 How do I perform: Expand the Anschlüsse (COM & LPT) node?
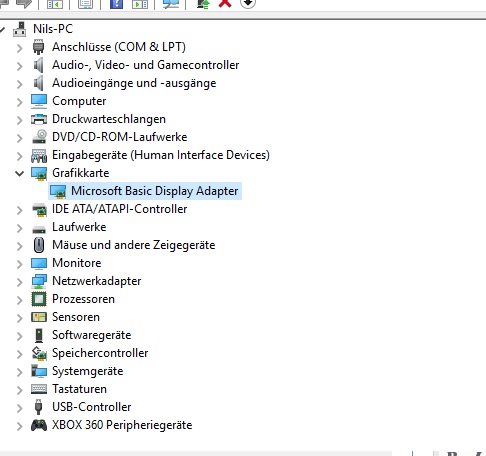20,48
